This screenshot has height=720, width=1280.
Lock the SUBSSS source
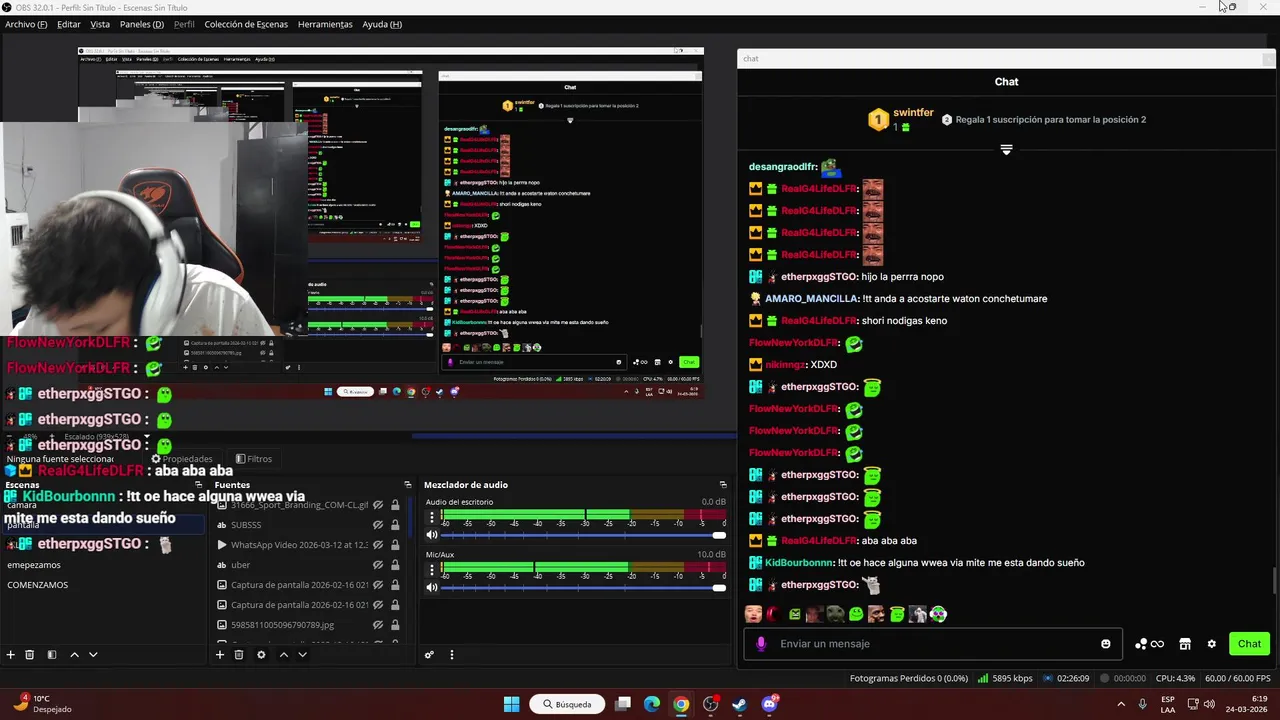point(395,525)
